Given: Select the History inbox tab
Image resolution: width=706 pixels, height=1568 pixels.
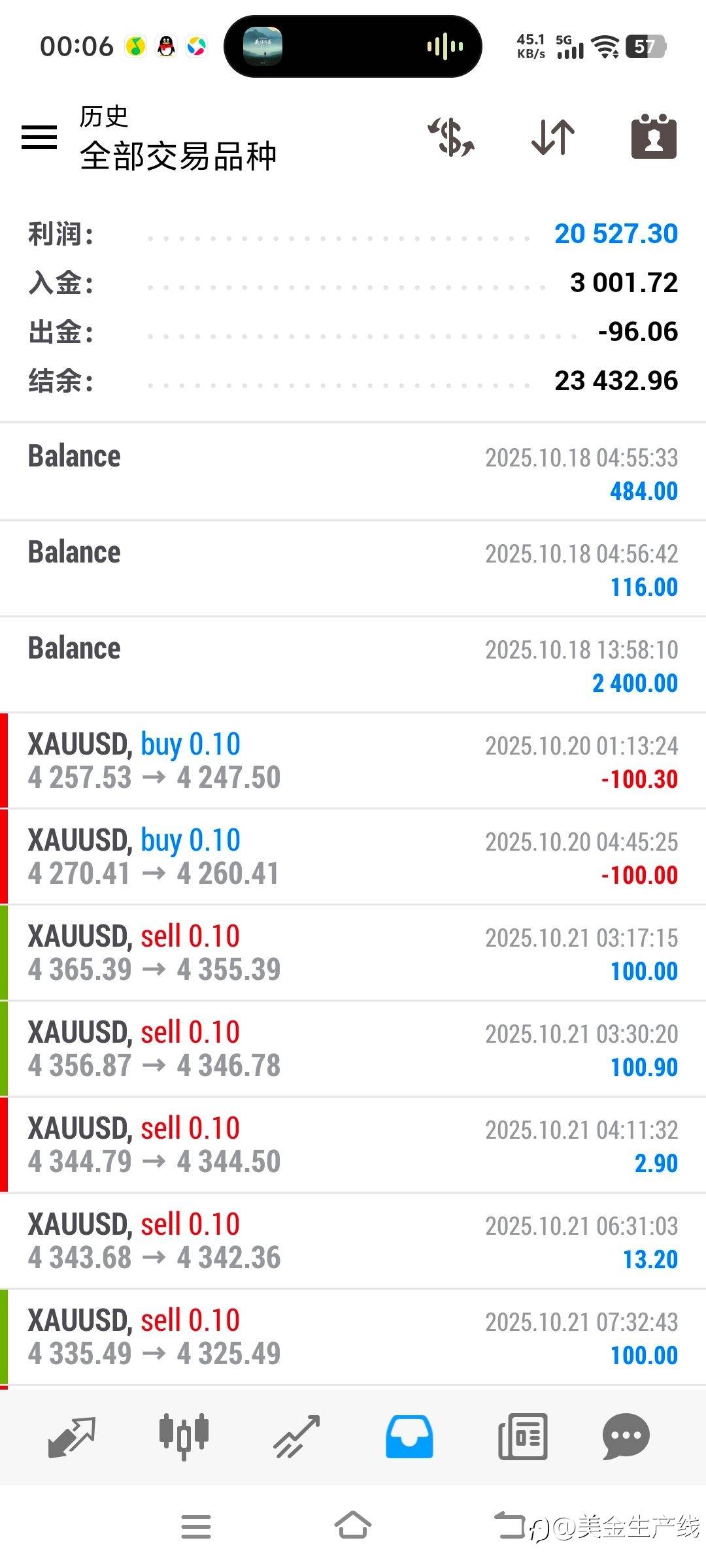Looking at the screenshot, I should pos(409,1437).
